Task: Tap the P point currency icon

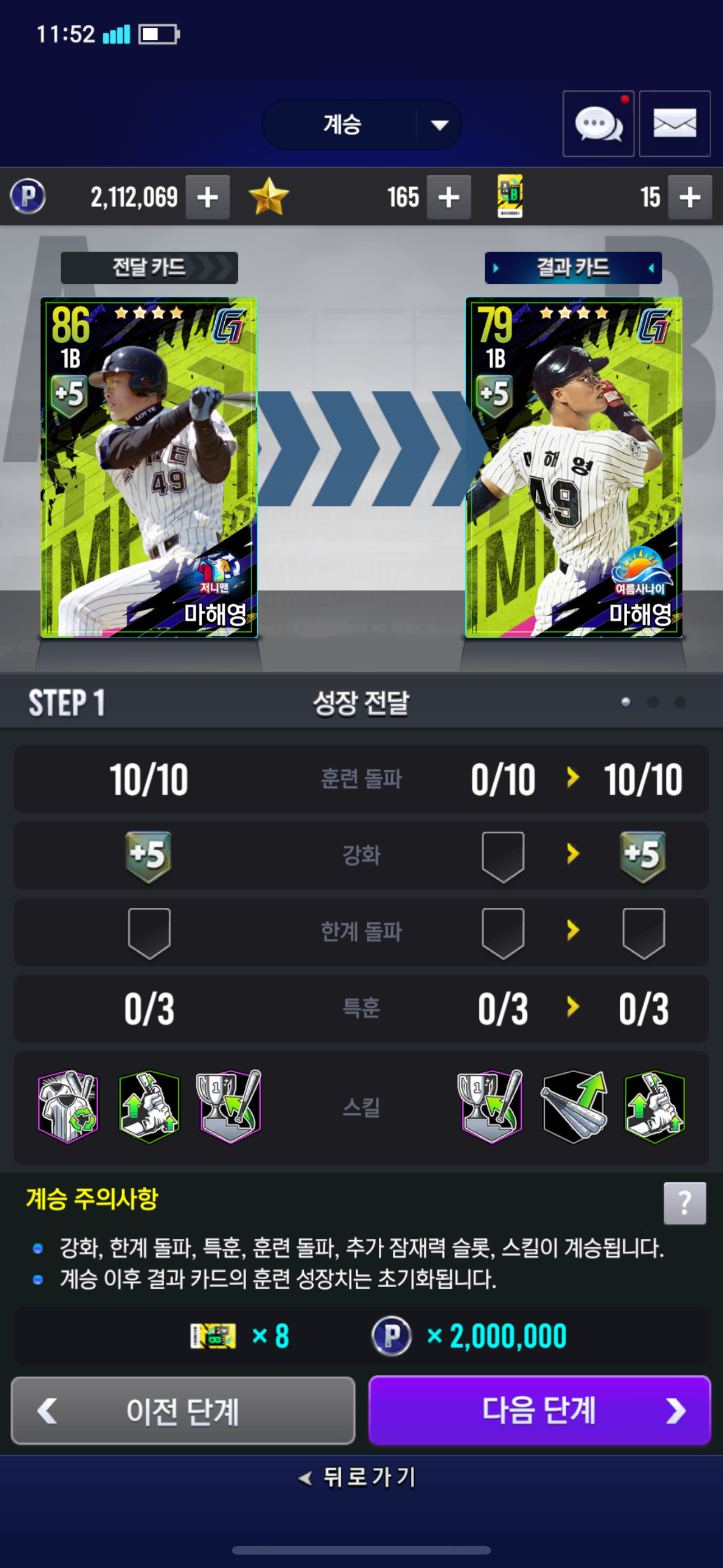Action: pyautogui.click(x=27, y=197)
